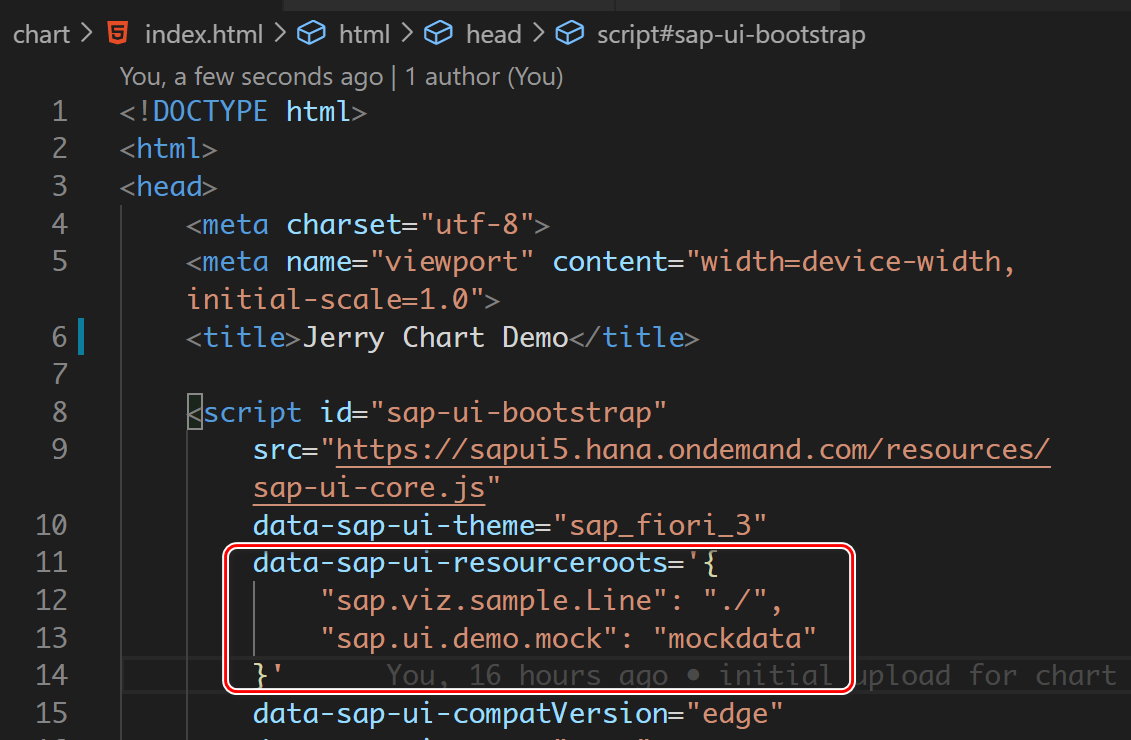Screen dimensions: 1131x740
Task: Open the script#sap-ui-bootstrap breadcrumb
Action: (731, 35)
